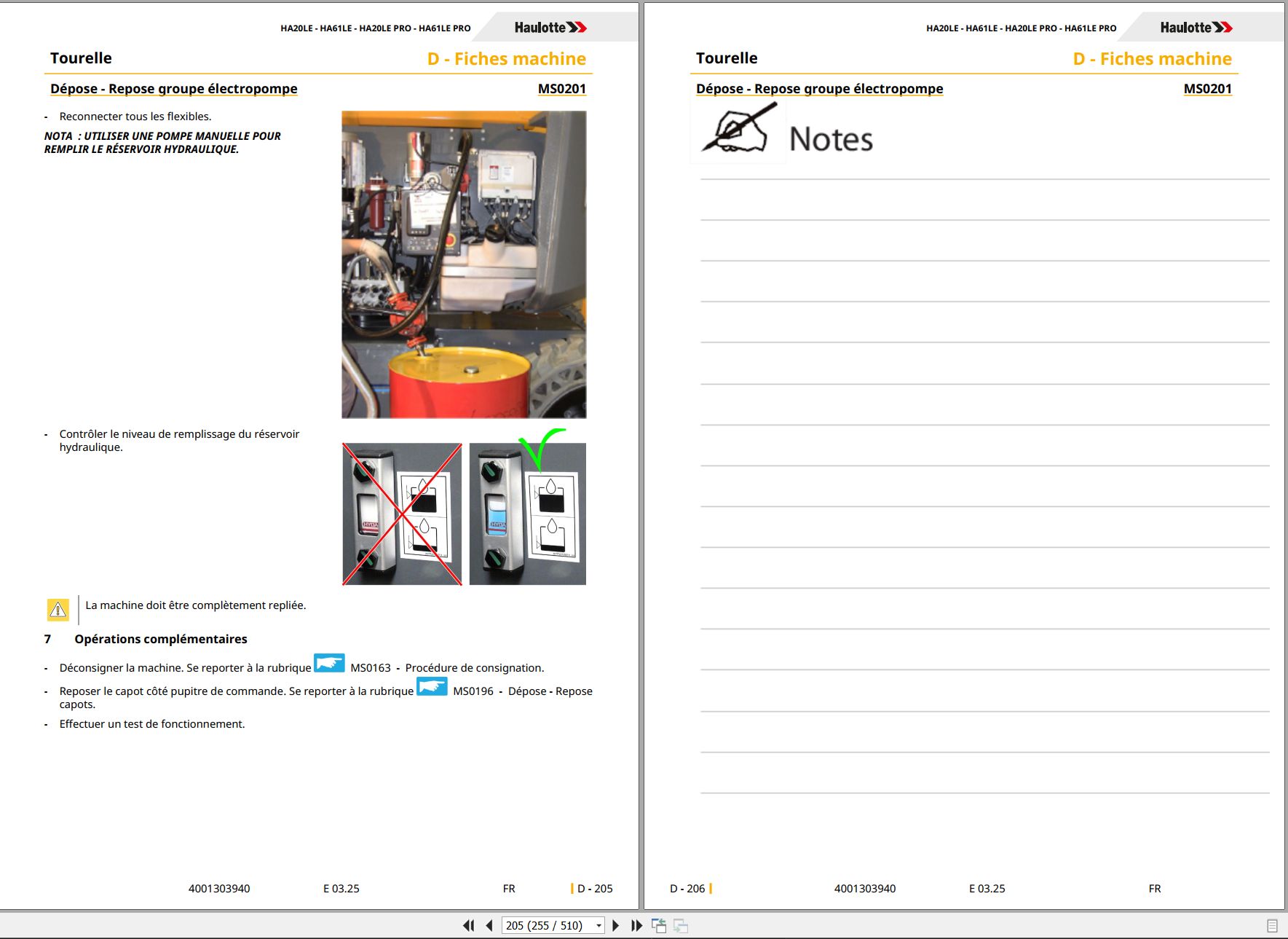Click the hydraulic pump group photo

pyautogui.click(x=464, y=264)
